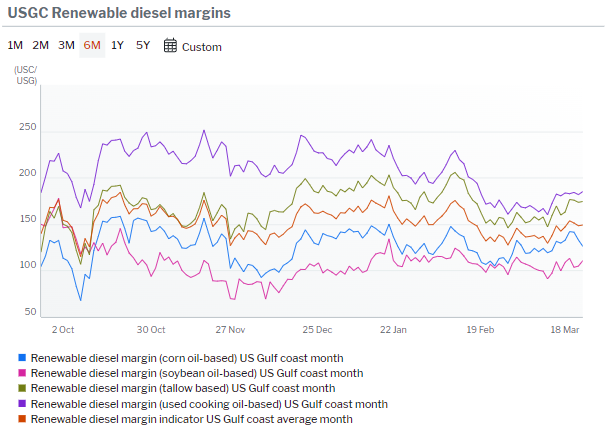Switch to the 3M time range
This screenshot has width=610, height=446.
(66, 46)
